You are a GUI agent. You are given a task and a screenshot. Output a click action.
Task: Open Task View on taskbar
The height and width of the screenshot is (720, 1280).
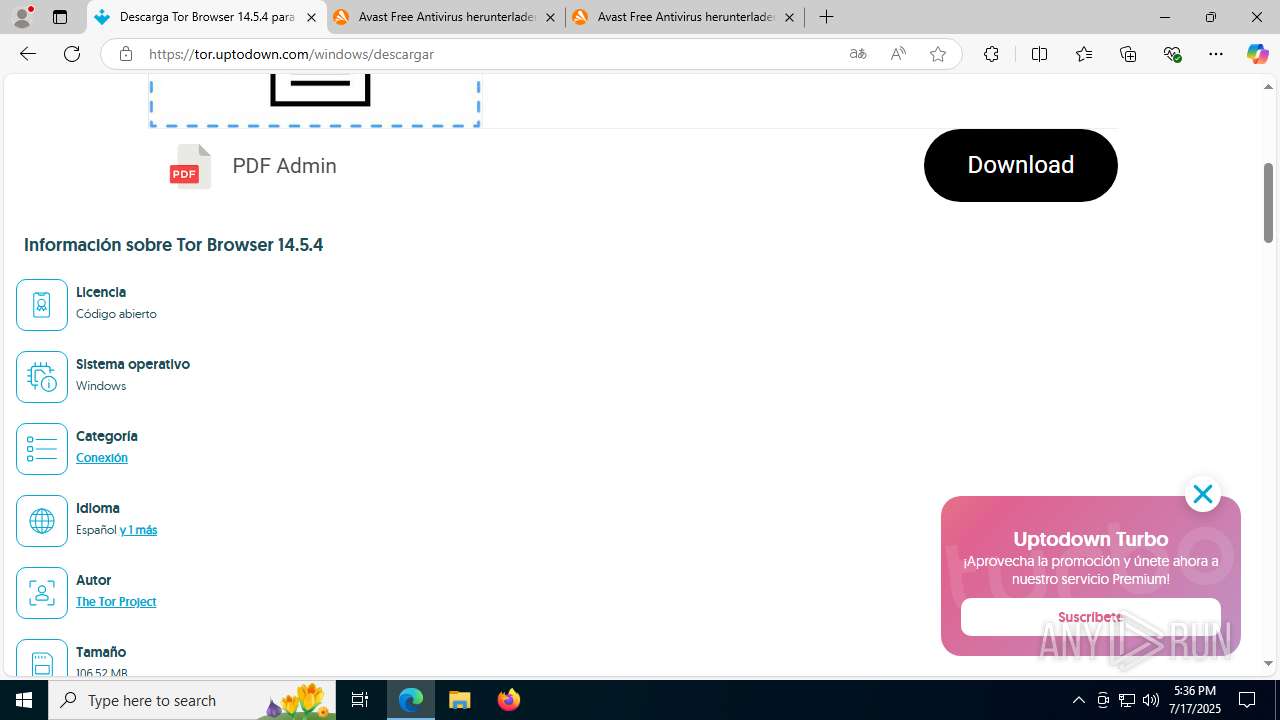tap(360, 700)
